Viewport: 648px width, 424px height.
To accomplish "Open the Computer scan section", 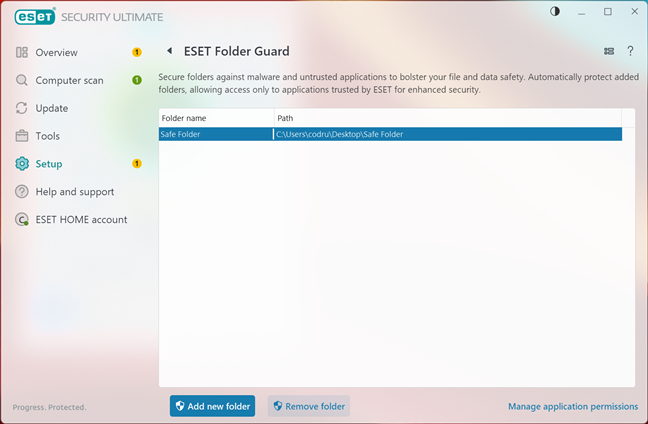I will click(x=69, y=80).
